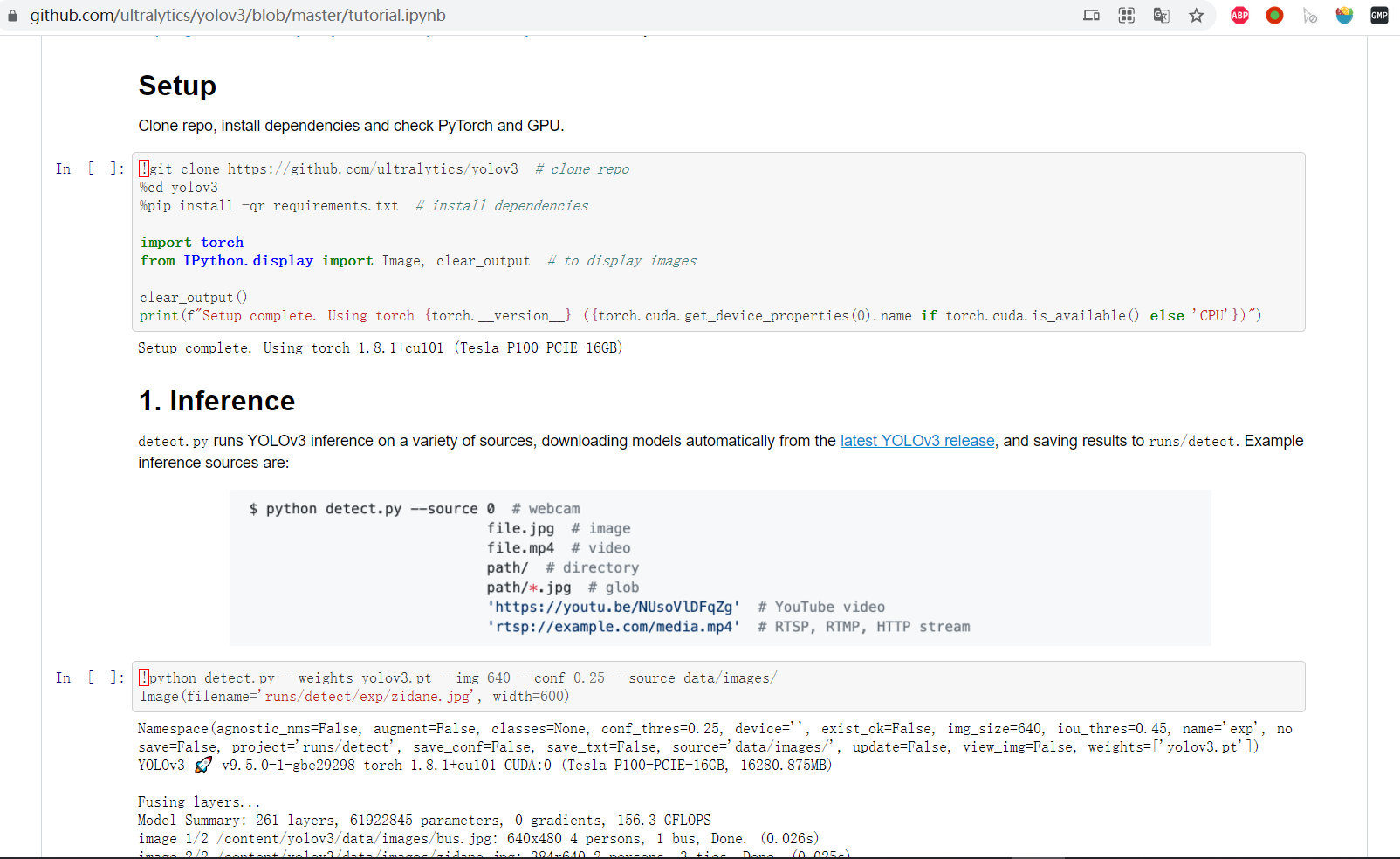Click the Model Summary: 261 layers line

(424, 821)
